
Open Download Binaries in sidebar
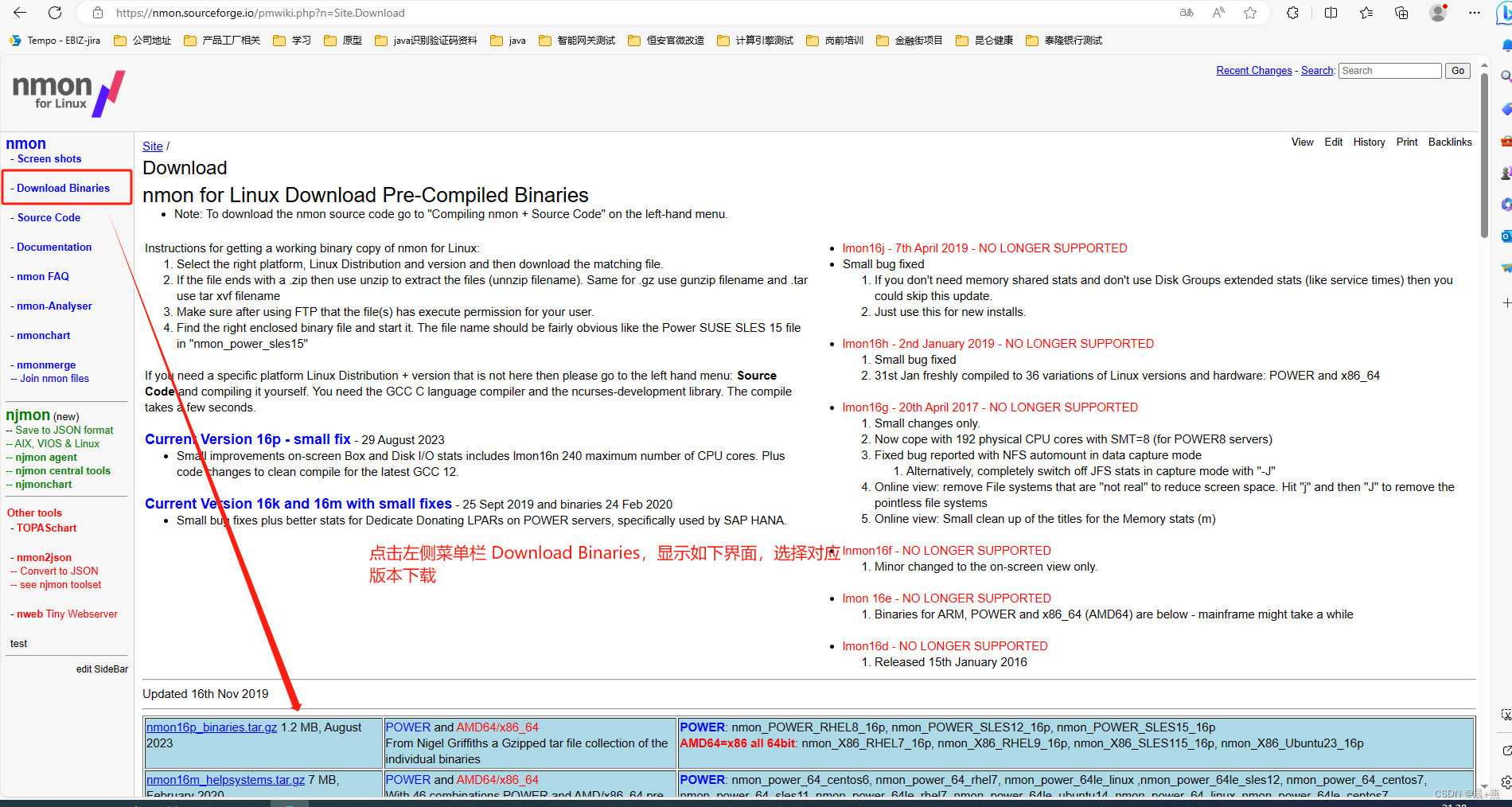pyautogui.click(x=63, y=189)
